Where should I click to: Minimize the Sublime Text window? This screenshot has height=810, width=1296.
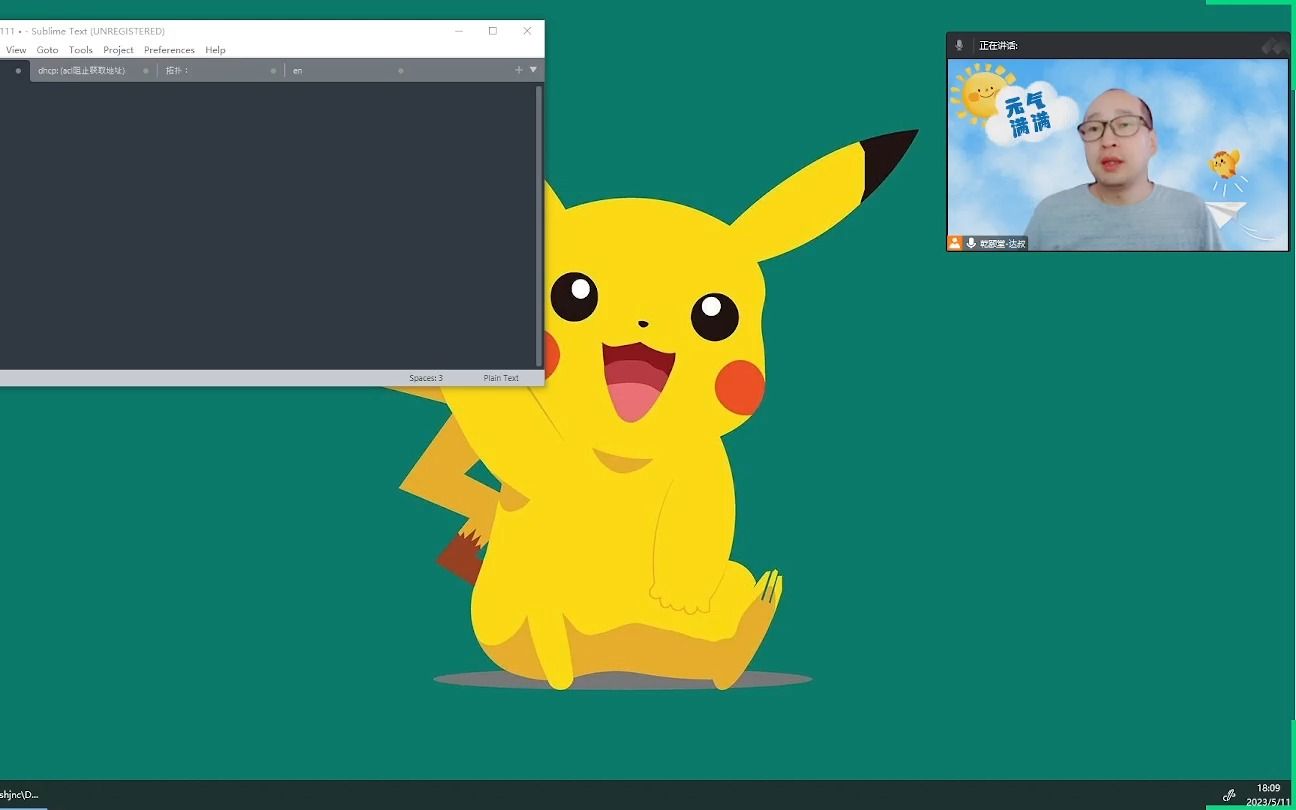[x=459, y=31]
